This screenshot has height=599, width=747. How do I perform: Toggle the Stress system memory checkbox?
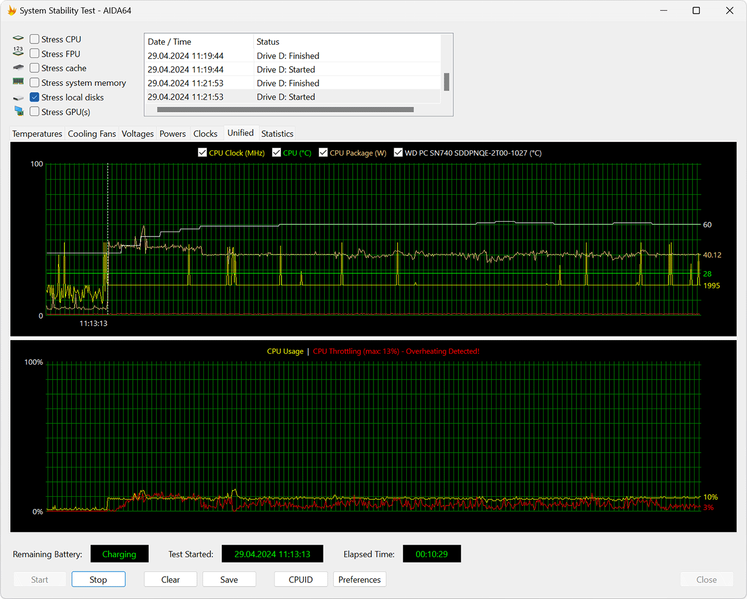tap(35, 83)
